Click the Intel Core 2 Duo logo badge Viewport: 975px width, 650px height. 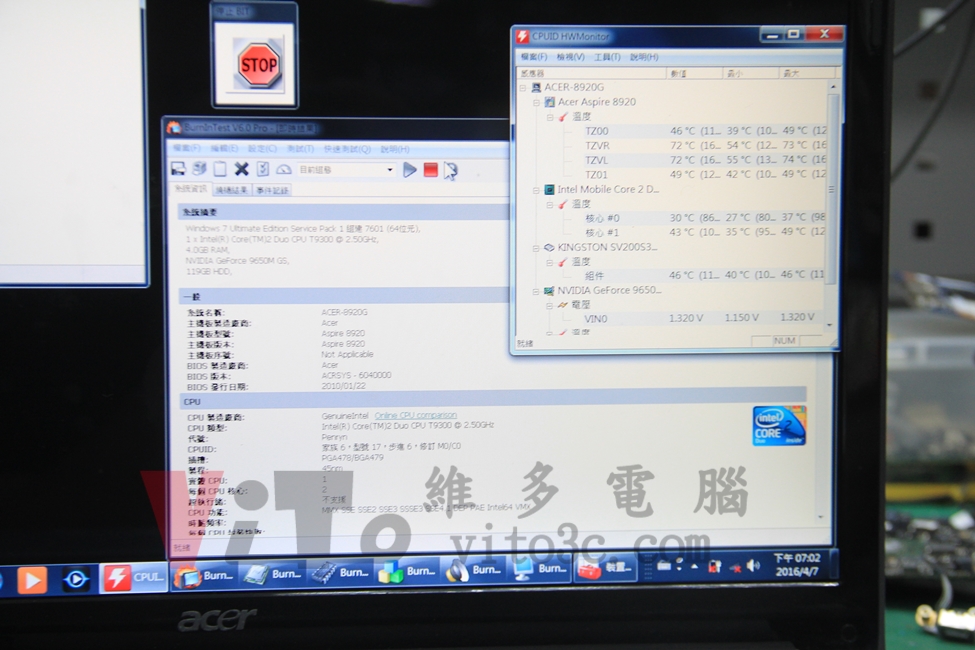779,425
